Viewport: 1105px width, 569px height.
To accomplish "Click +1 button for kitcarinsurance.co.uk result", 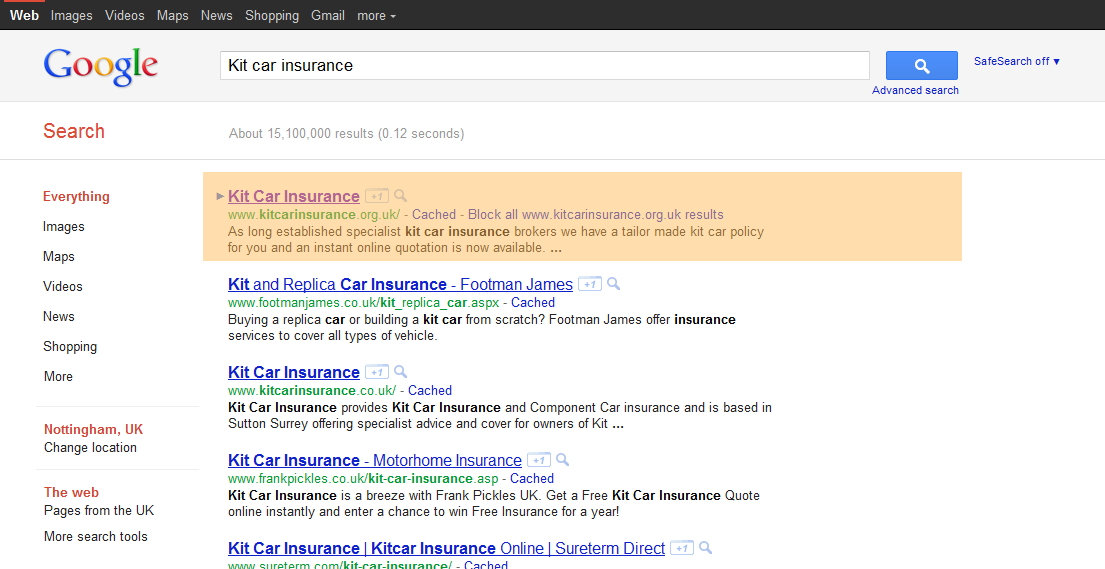I will click(x=376, y=372).
